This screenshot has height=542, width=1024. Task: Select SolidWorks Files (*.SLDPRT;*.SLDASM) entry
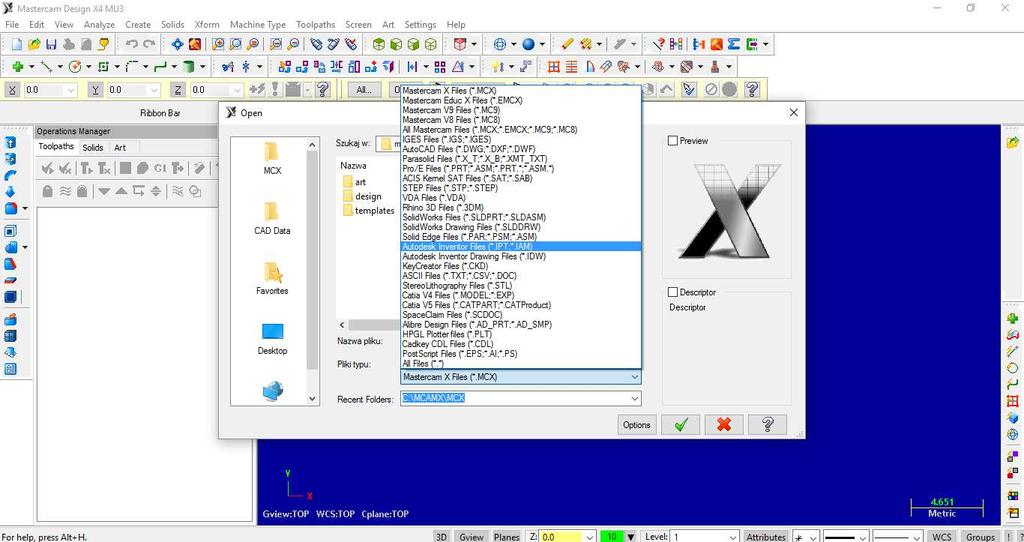pyautogui.click(x=520, y=217)
